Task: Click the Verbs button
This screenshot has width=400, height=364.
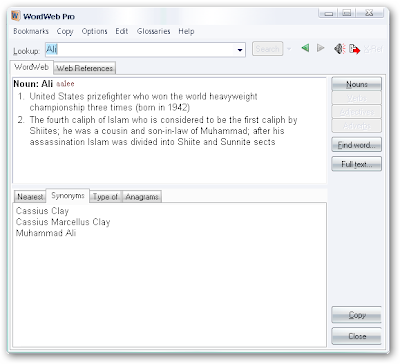Action: [356, 98]
